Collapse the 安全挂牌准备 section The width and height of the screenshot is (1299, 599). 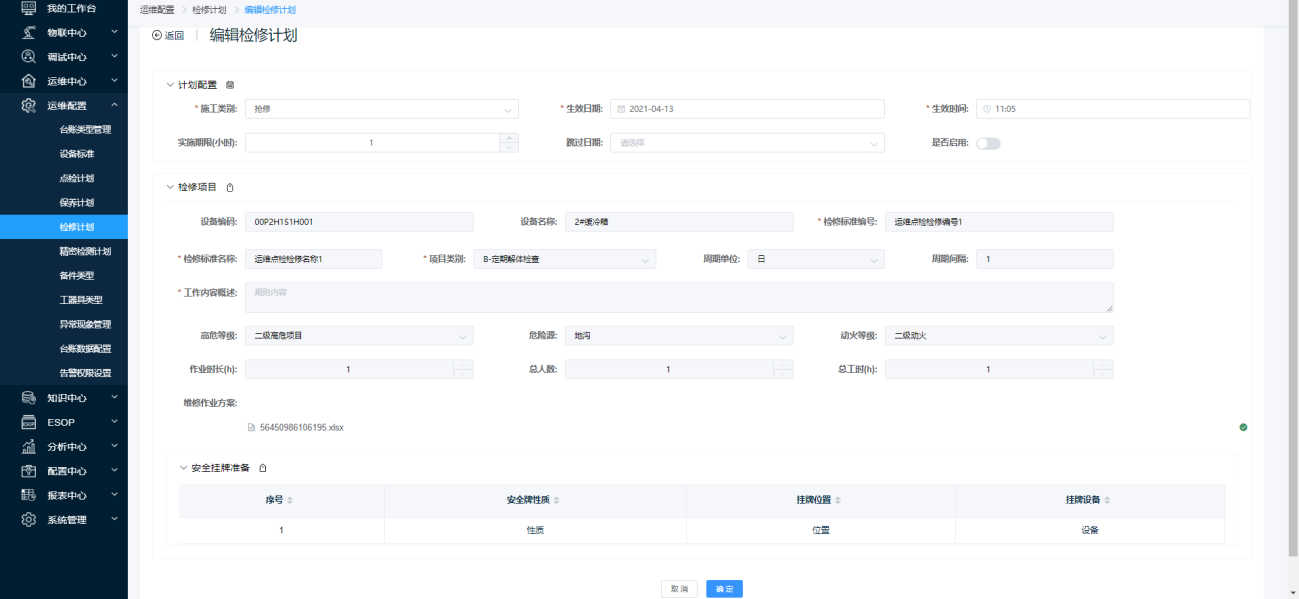183,468
